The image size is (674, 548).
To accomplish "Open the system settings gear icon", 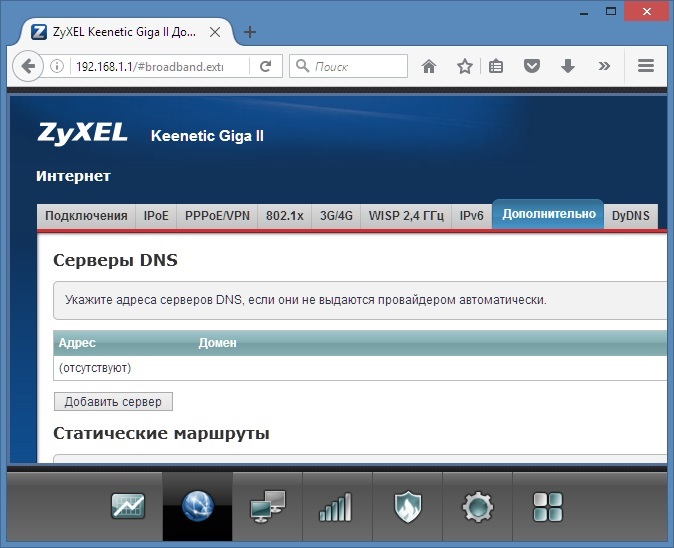I will click(478, 507).
